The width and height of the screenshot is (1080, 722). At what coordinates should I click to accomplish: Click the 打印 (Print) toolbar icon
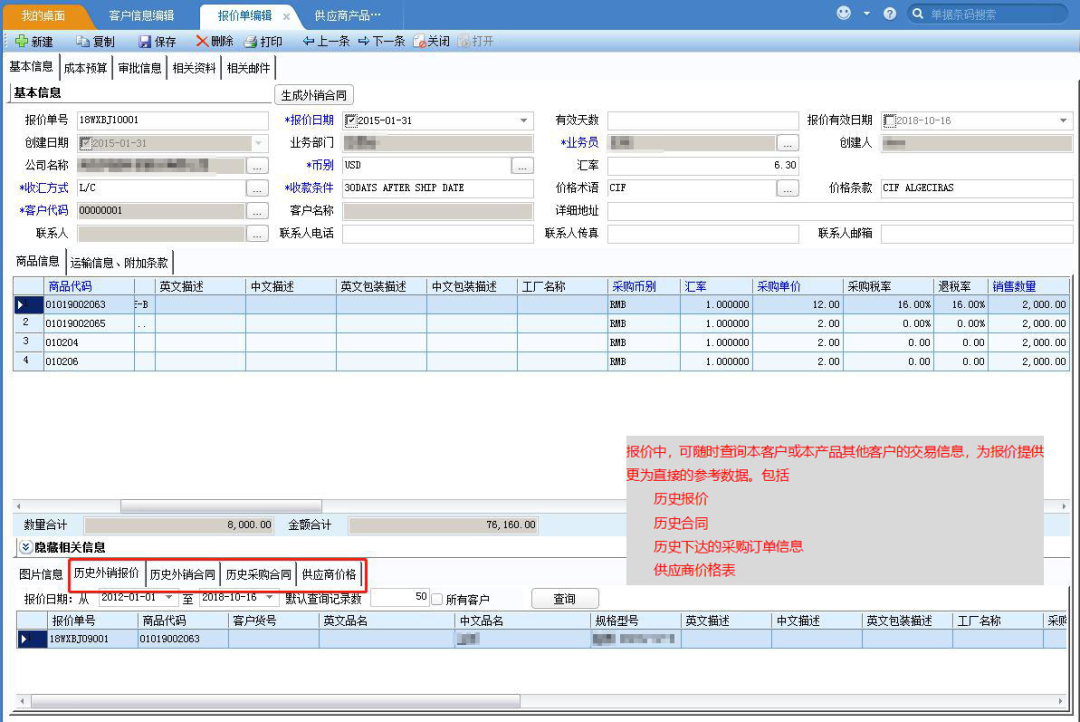(x=251, y=42)
